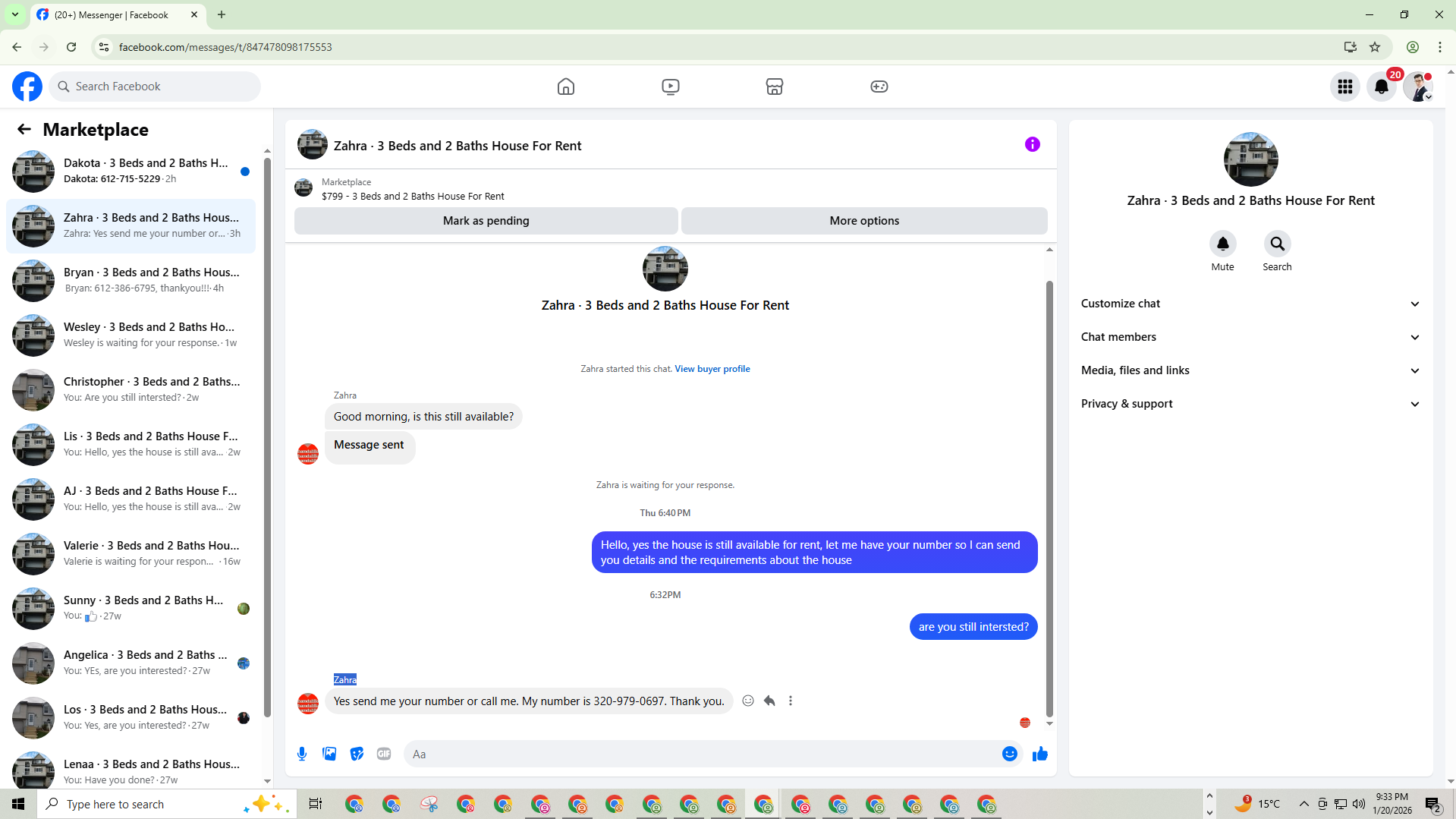Go to the Home feed icon
Image resolution: width=1456 pixels, height=819 pixels.
(566, 87)
